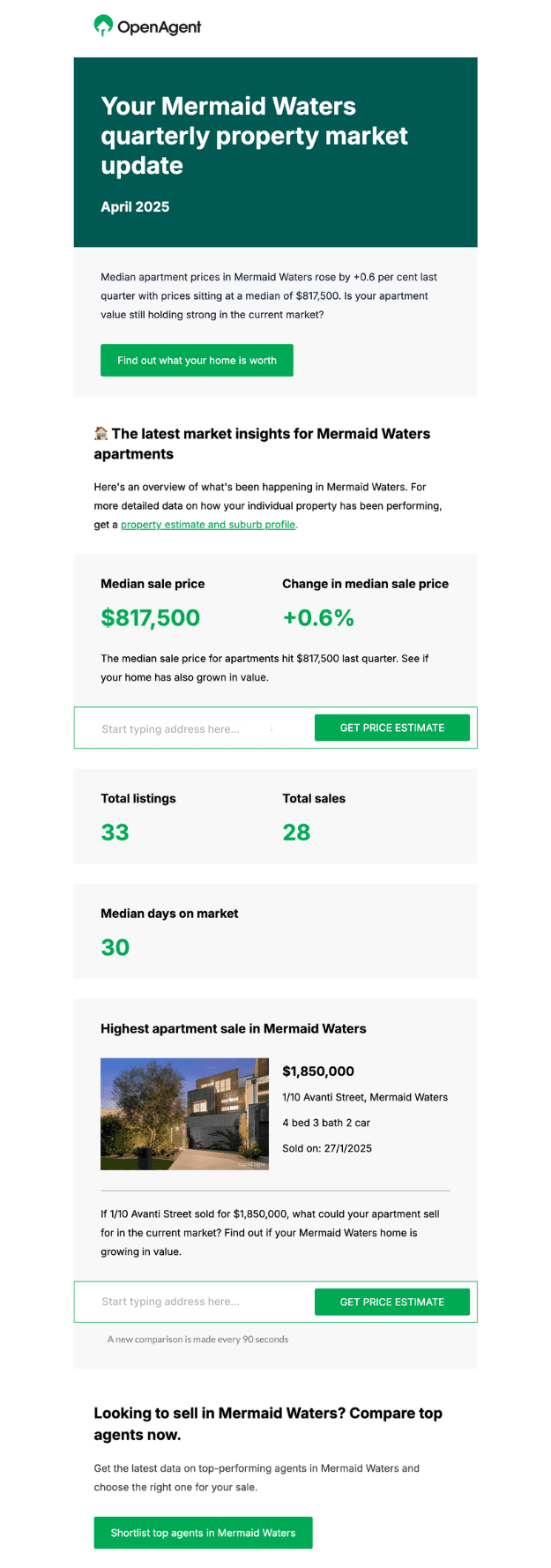Click the OpenAgent green logo icon
This screenshot has width=551, height=1568.
pyautogui.click(x=103, y=26)
